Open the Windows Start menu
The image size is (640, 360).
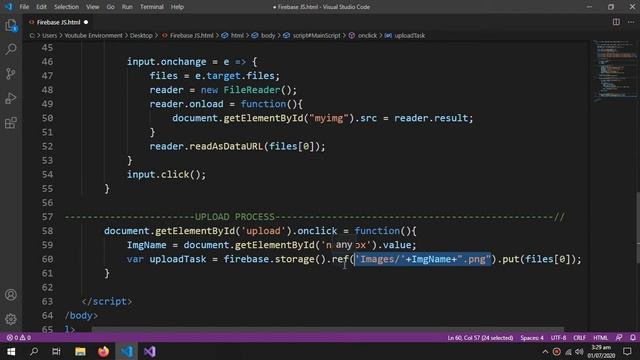(x=11, y=351)
